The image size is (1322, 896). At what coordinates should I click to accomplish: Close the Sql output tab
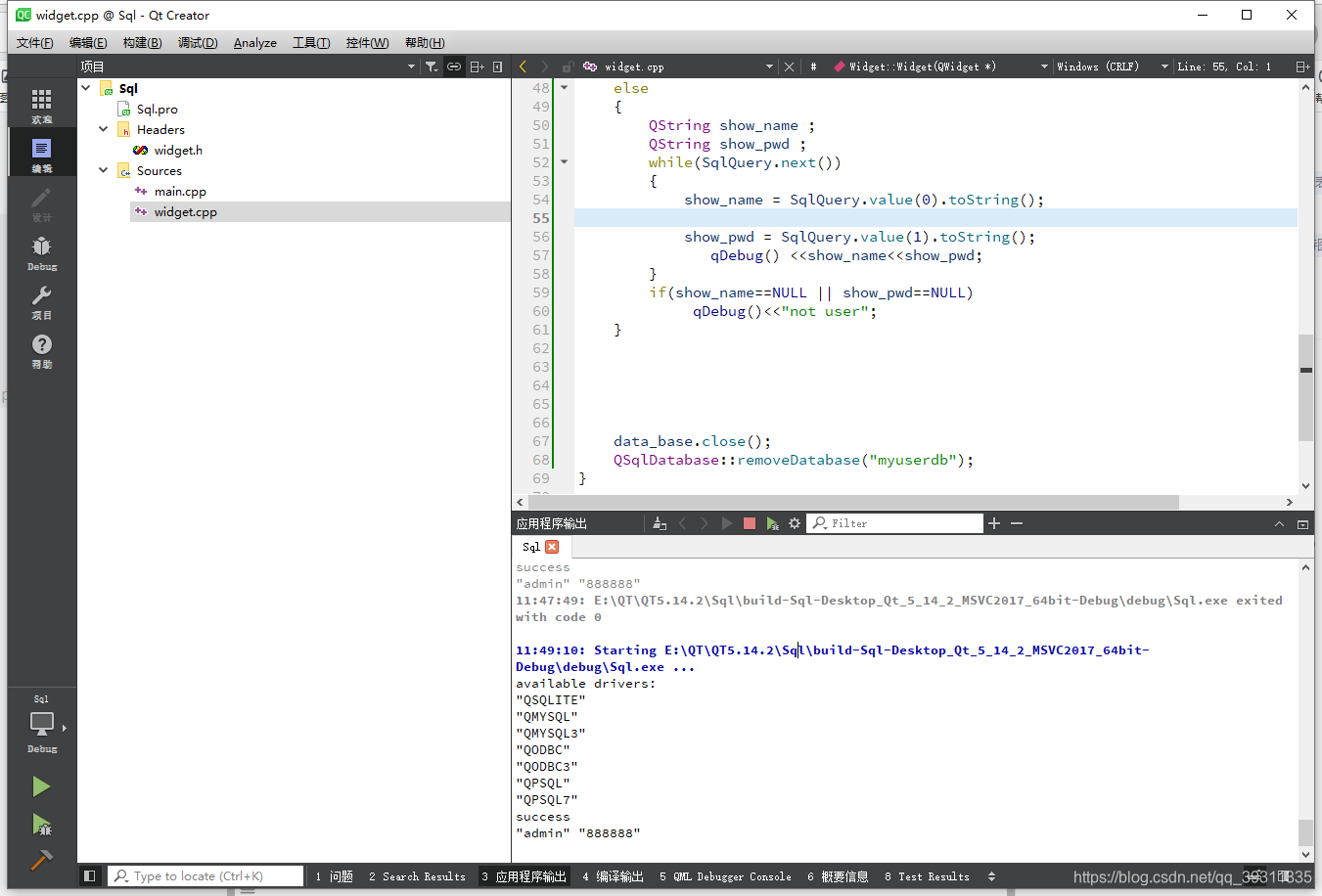point(552,547)
